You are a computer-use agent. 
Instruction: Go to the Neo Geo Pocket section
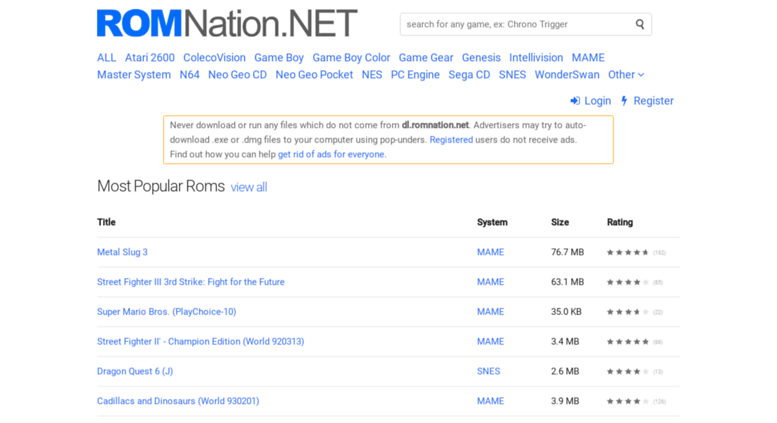314,75
